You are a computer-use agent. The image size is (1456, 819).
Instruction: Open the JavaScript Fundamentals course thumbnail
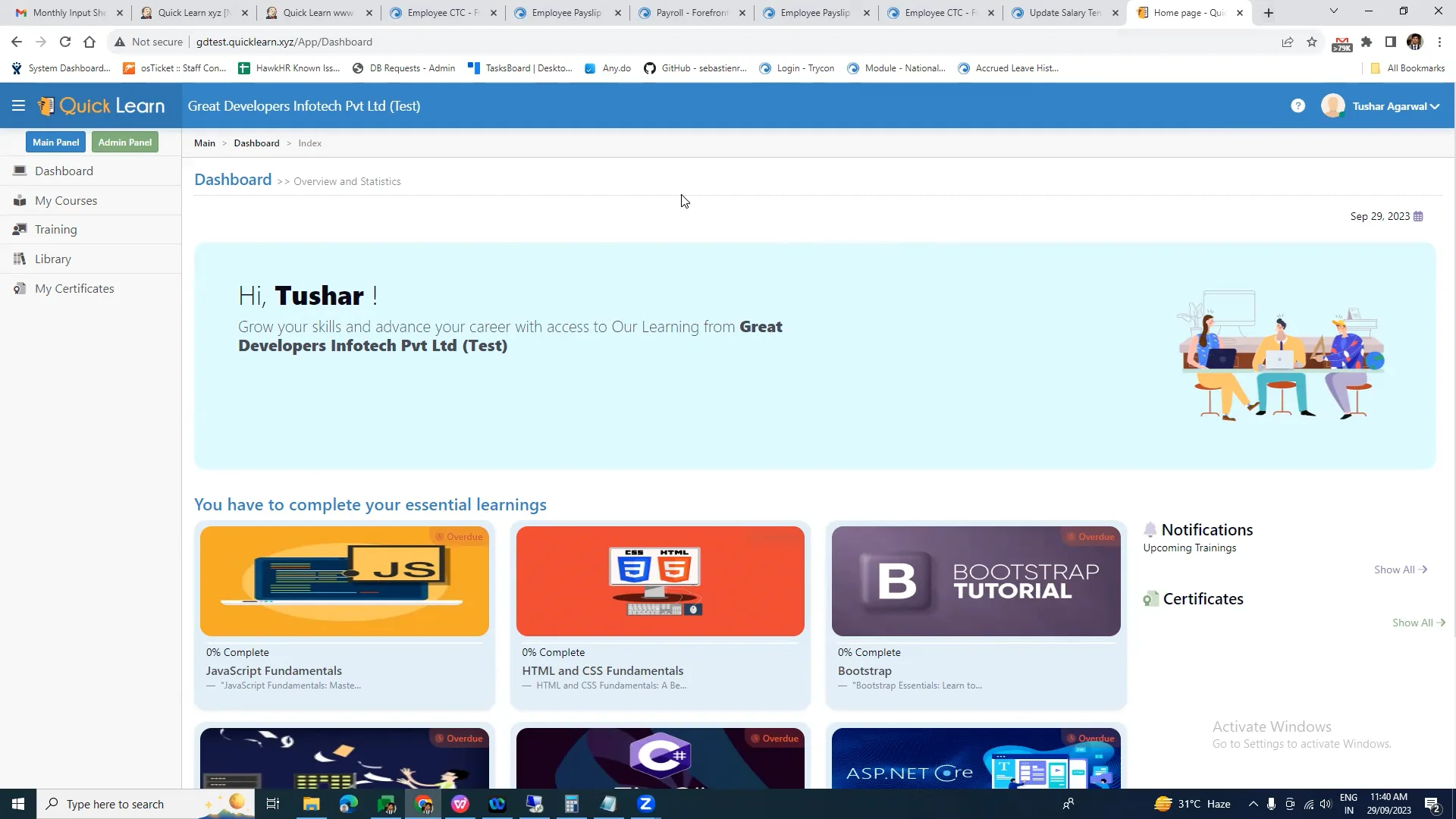click(x=344, y=582)
